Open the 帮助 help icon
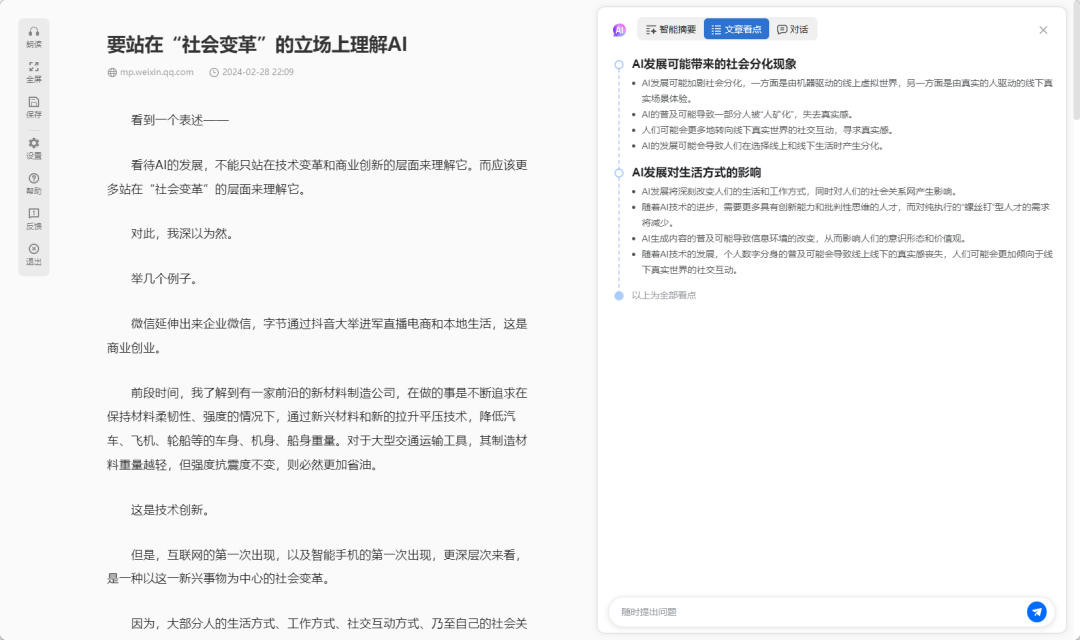Viewport: 1080px width, 640px height. pos(34,183)
